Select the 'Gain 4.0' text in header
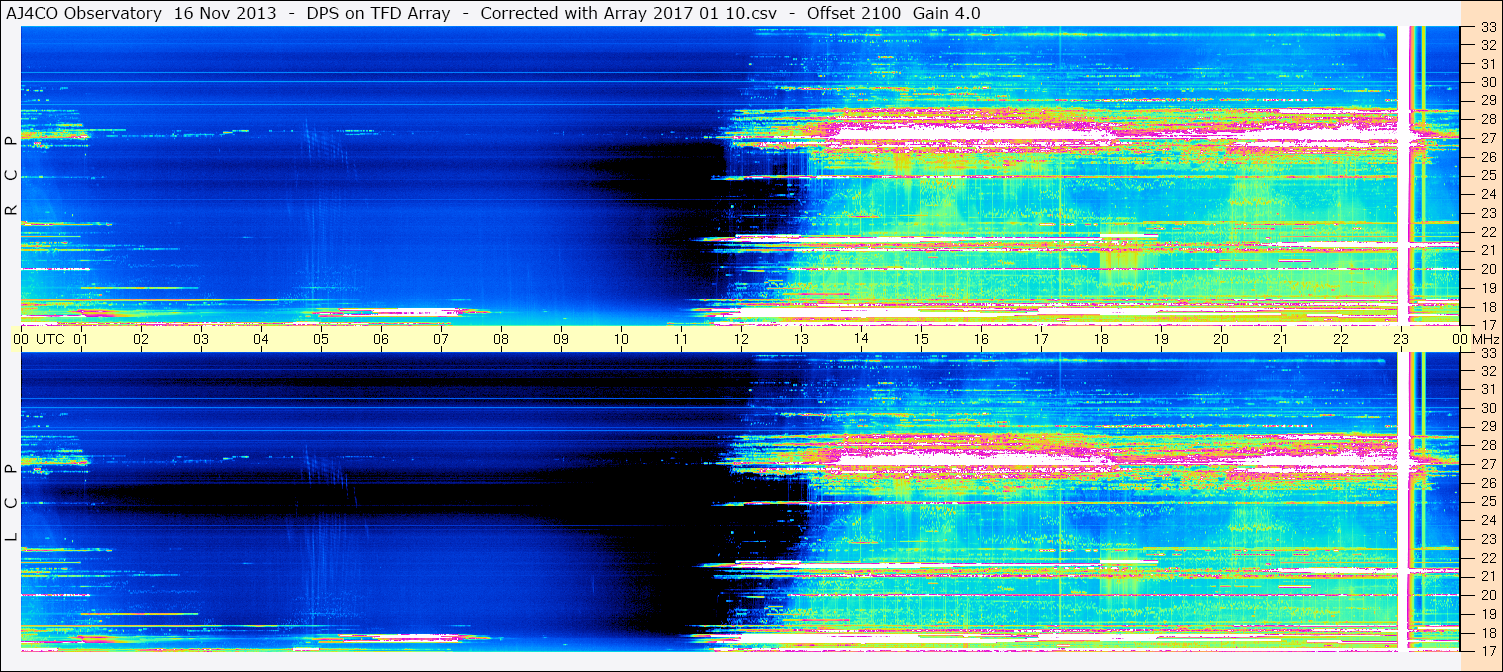 [946, 13]
